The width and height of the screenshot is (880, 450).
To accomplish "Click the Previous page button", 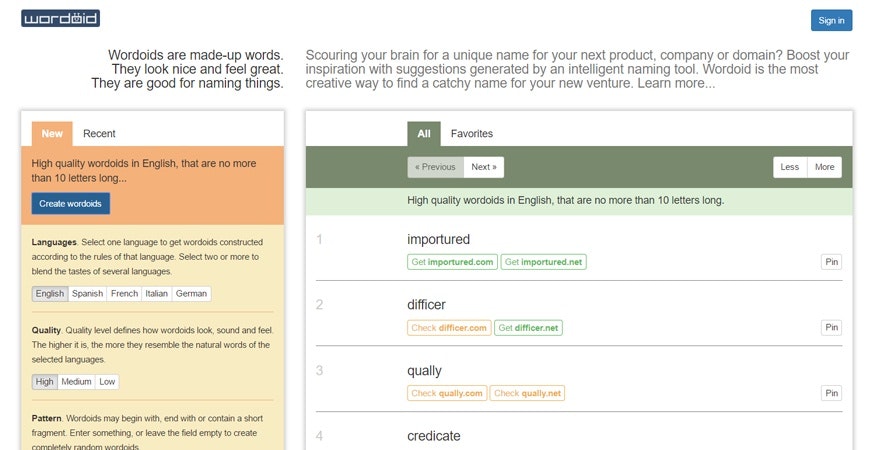I will (435, 167).
